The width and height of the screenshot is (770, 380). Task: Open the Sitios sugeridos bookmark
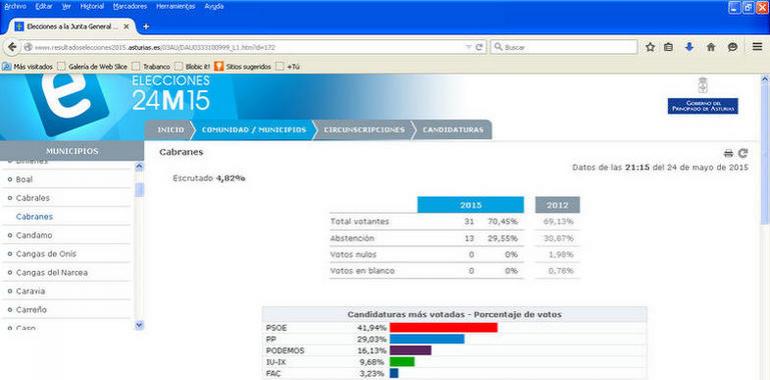click(243, 66)
